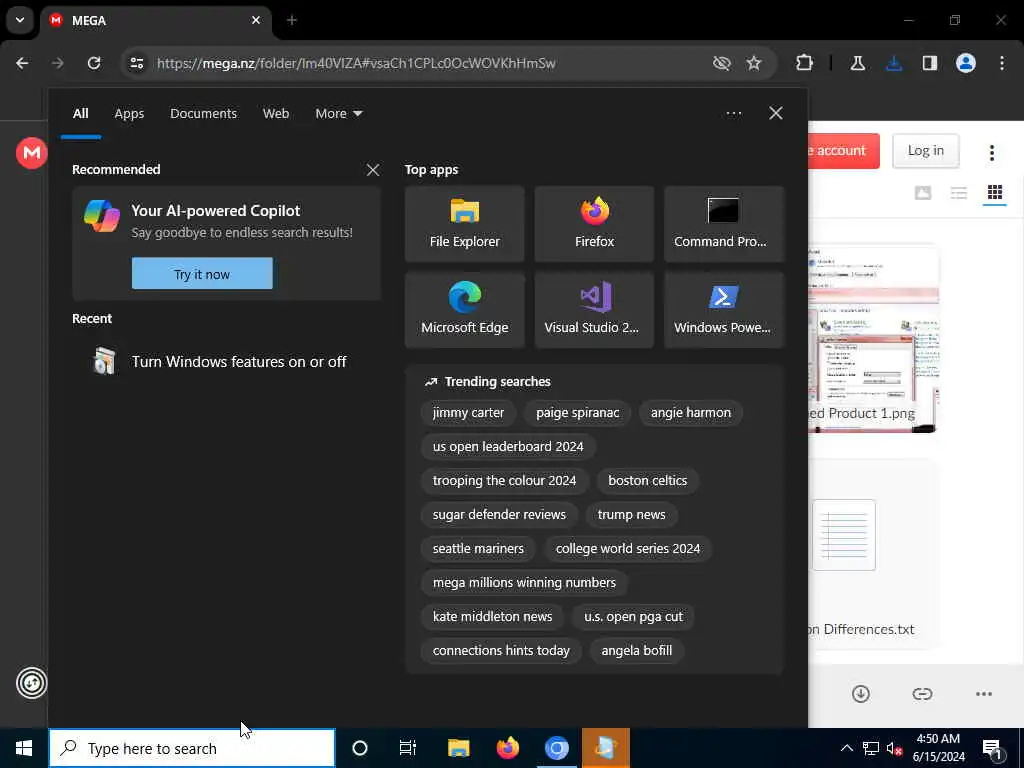Open Command Prompt tile

(x=724, y=224)
